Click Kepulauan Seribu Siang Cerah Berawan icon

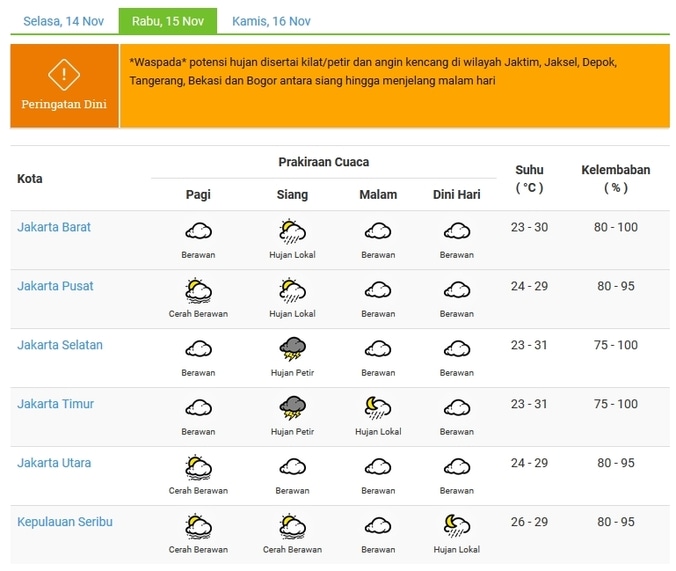[292, 526]
